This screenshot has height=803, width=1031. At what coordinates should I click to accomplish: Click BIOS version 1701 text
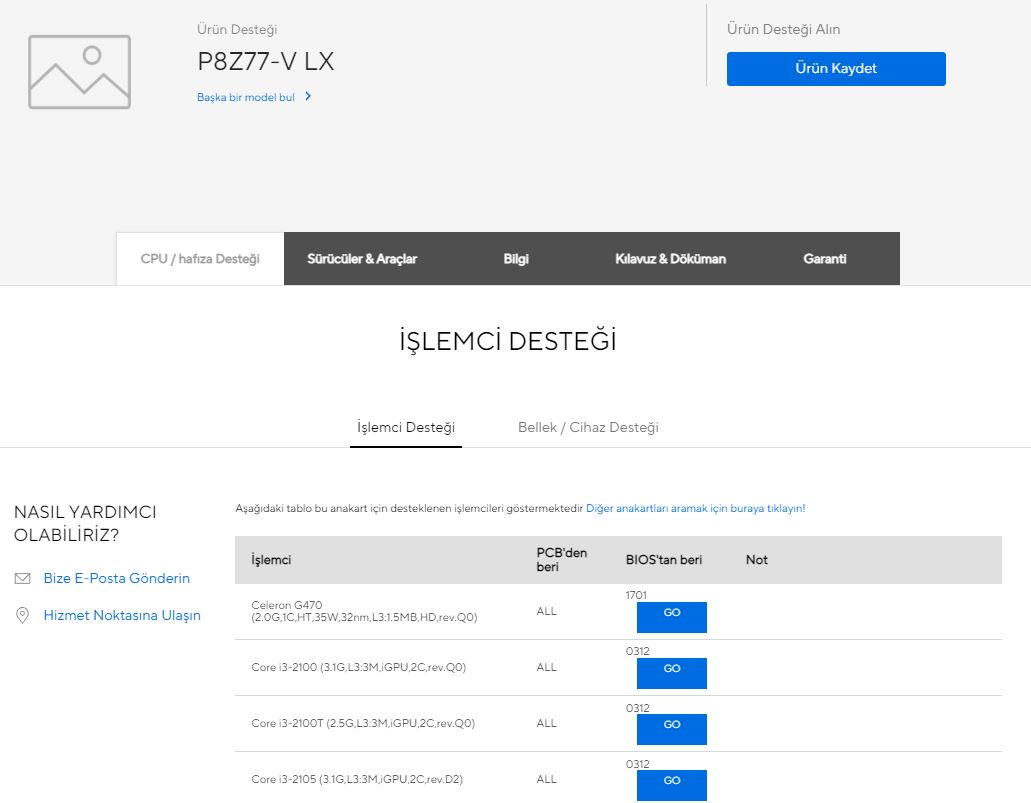(x=636, y=595)
